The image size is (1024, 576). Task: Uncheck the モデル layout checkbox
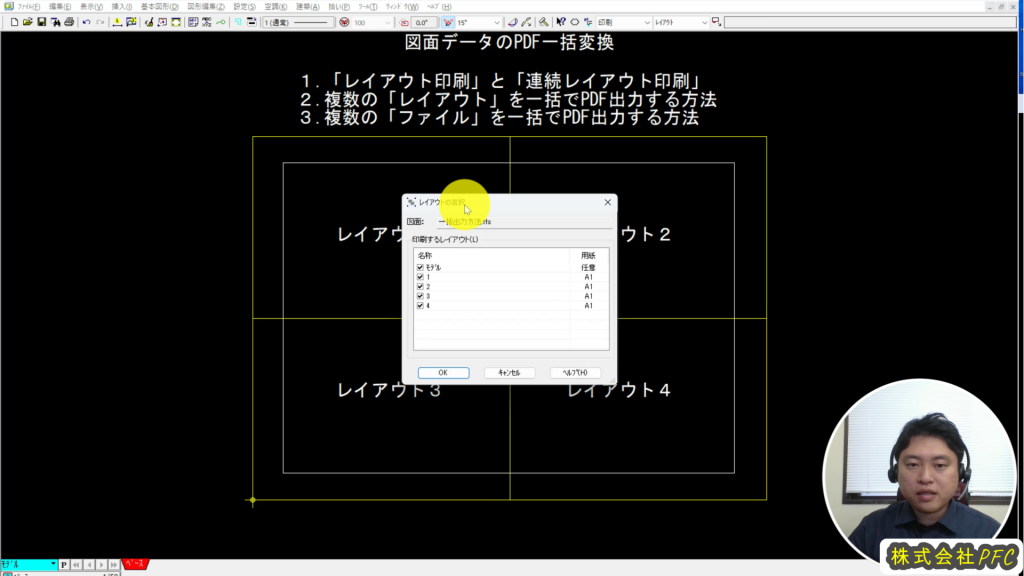(x=420, y=268)
